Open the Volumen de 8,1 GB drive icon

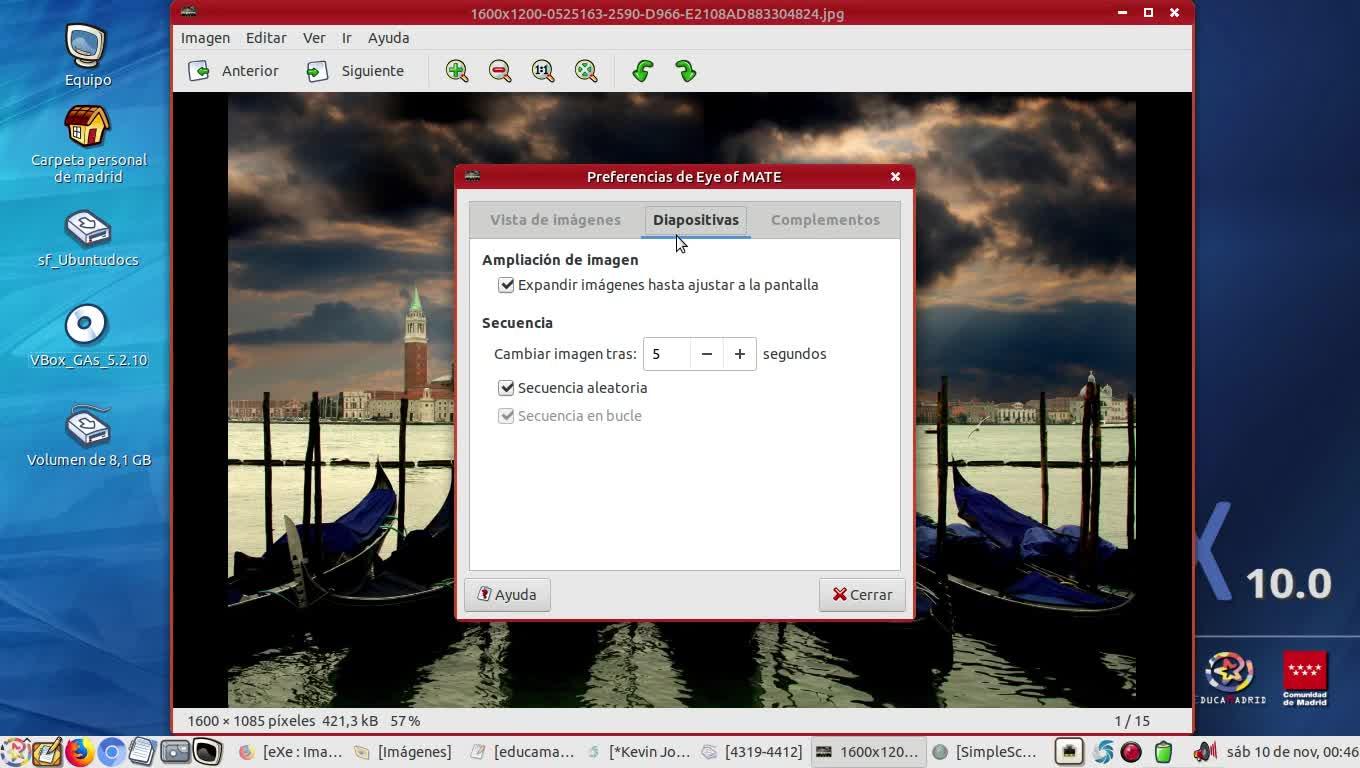coord(88,436)
